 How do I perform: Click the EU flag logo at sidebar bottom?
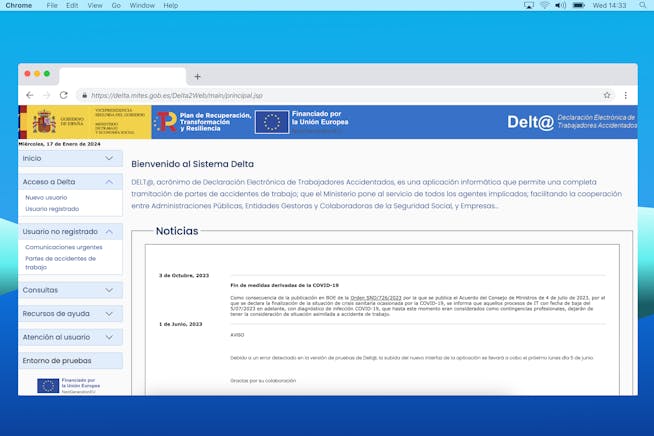click(x=48, y=386)
